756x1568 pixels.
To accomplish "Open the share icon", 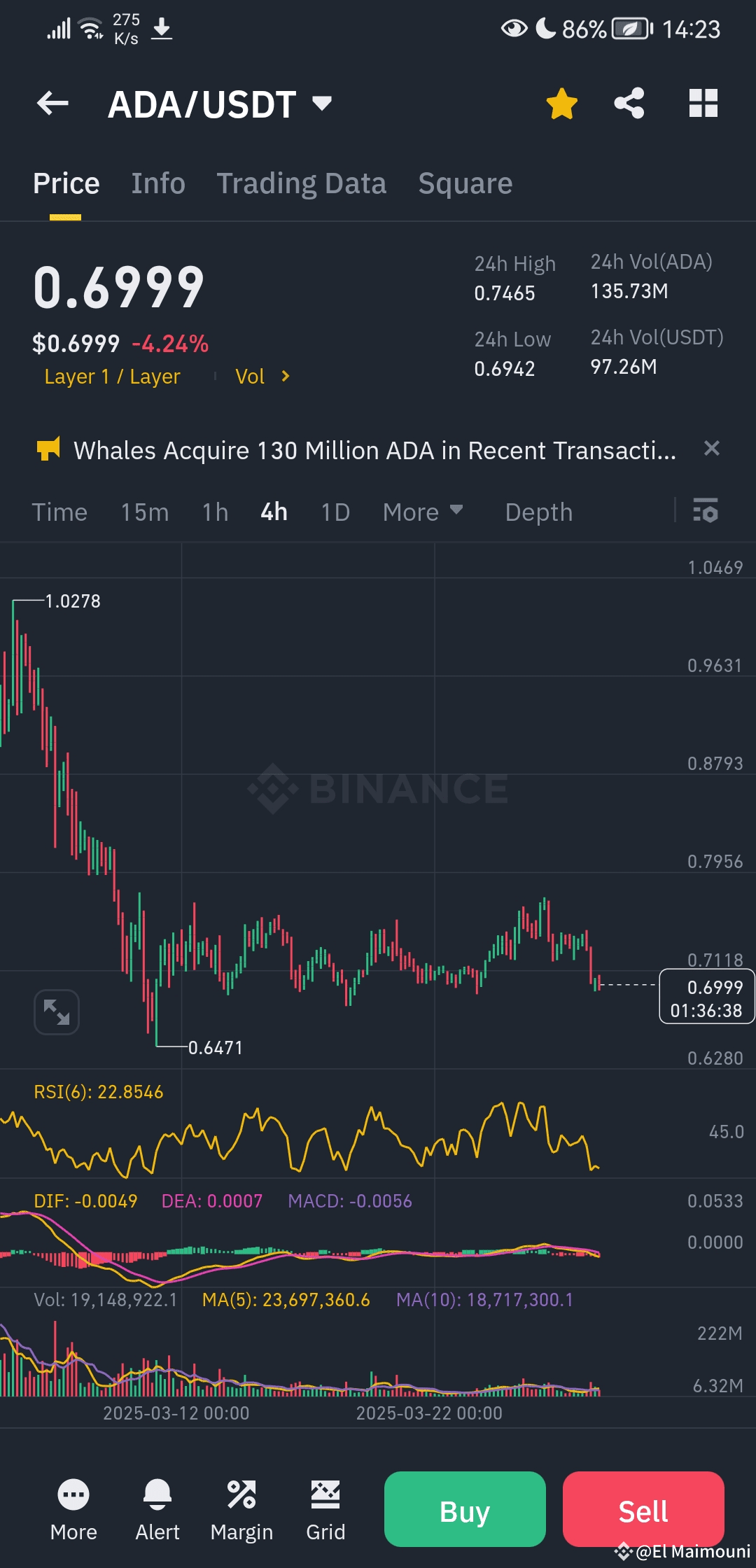I will [x=629, y=104].
